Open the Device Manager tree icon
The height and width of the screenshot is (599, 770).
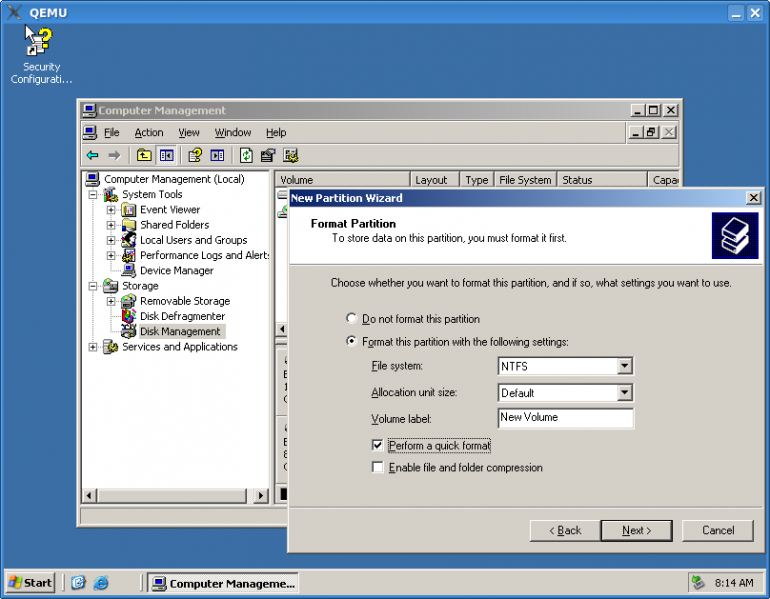[x=128, y=271]
